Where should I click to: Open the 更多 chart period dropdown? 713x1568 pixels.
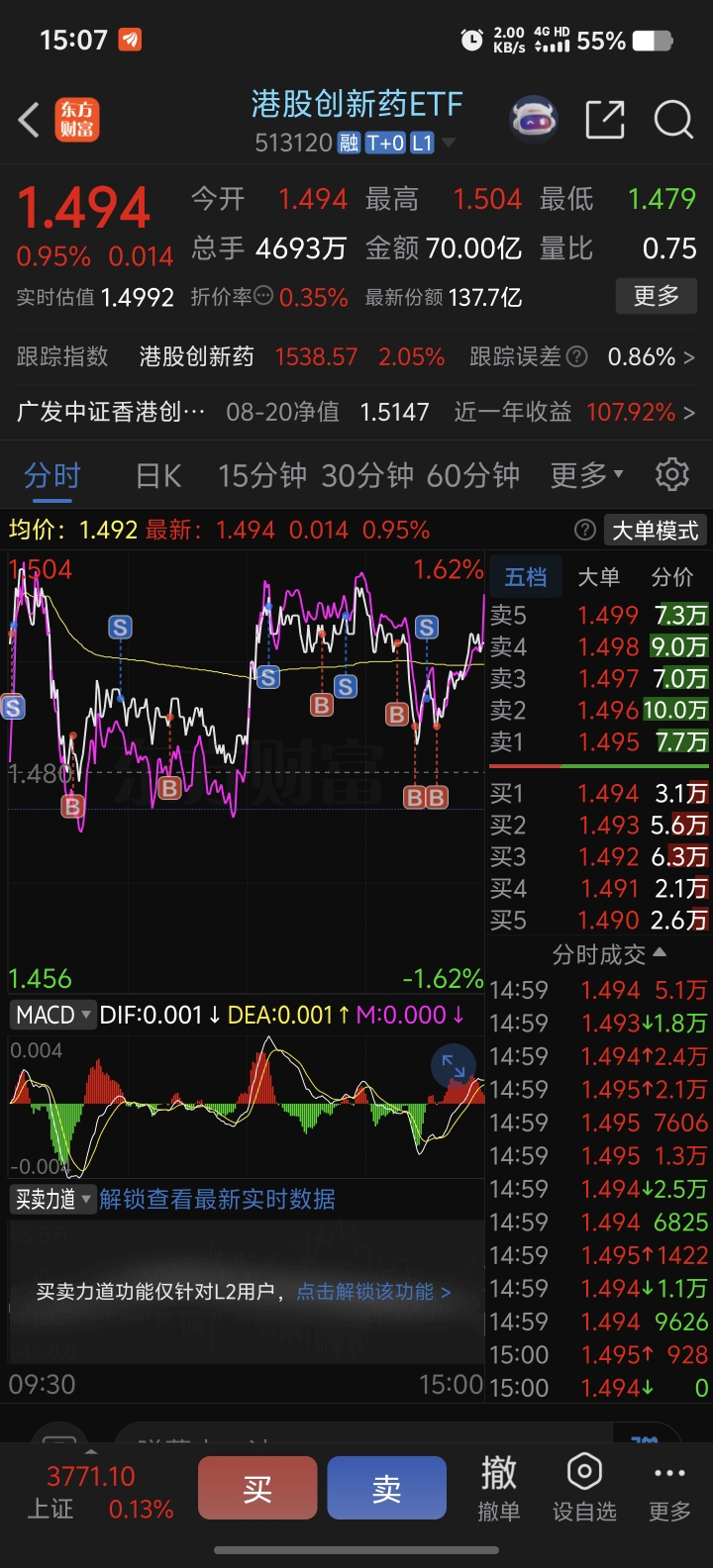pyautogui.click(x=587, y=475)
